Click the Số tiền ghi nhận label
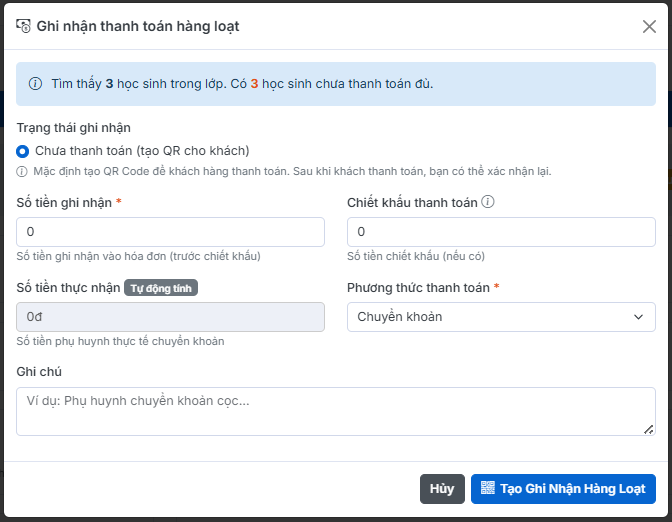This screenshot has height=522, width=672. click(x=64, y=203)
